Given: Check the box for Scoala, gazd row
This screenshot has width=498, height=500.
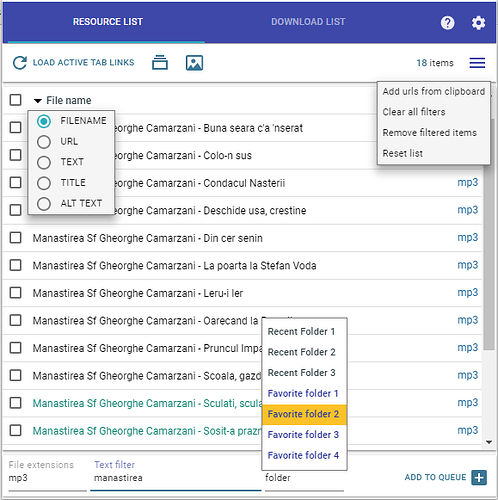Looking at the screenshot, I should 16,375.
